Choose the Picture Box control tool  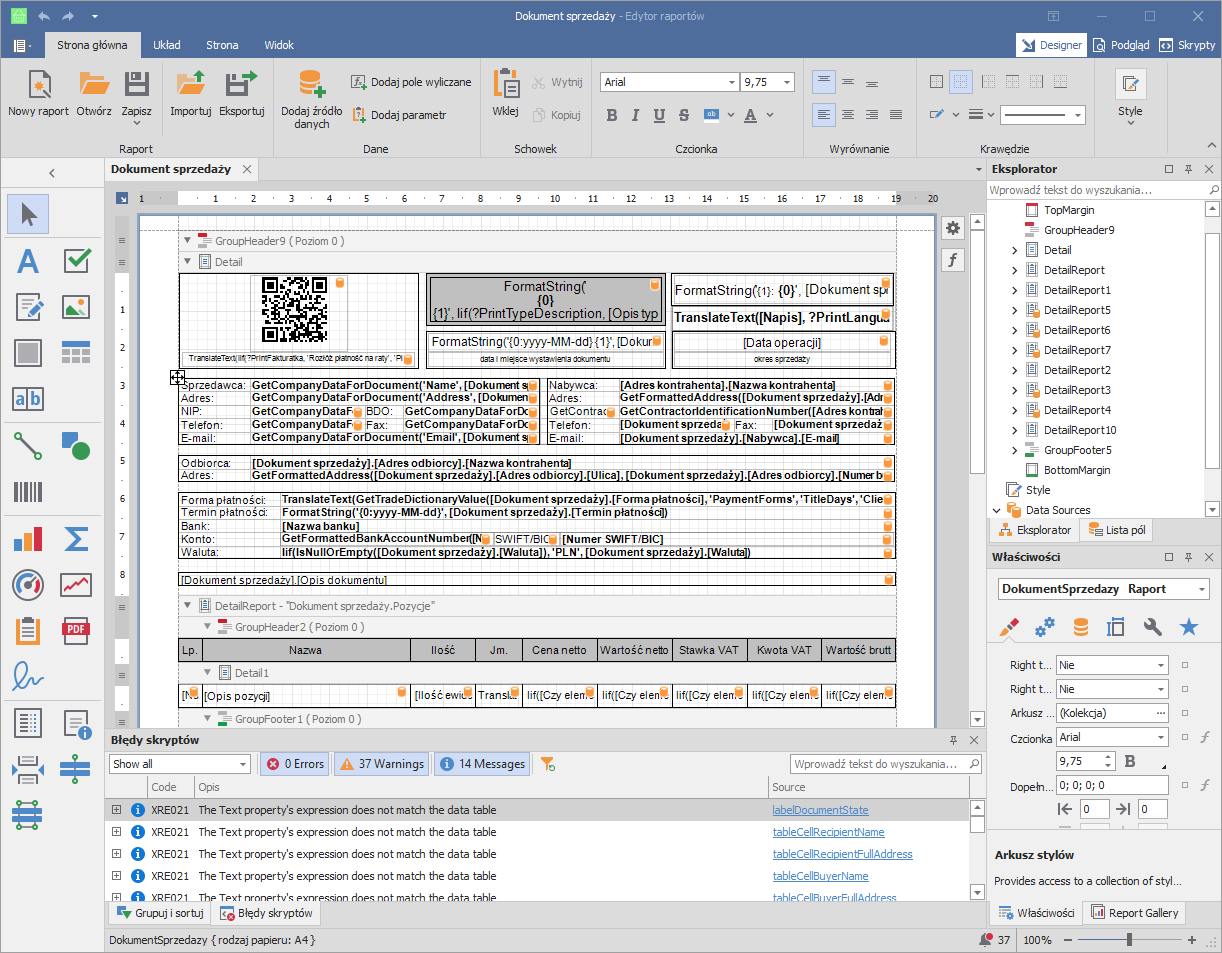pos(76,307)
